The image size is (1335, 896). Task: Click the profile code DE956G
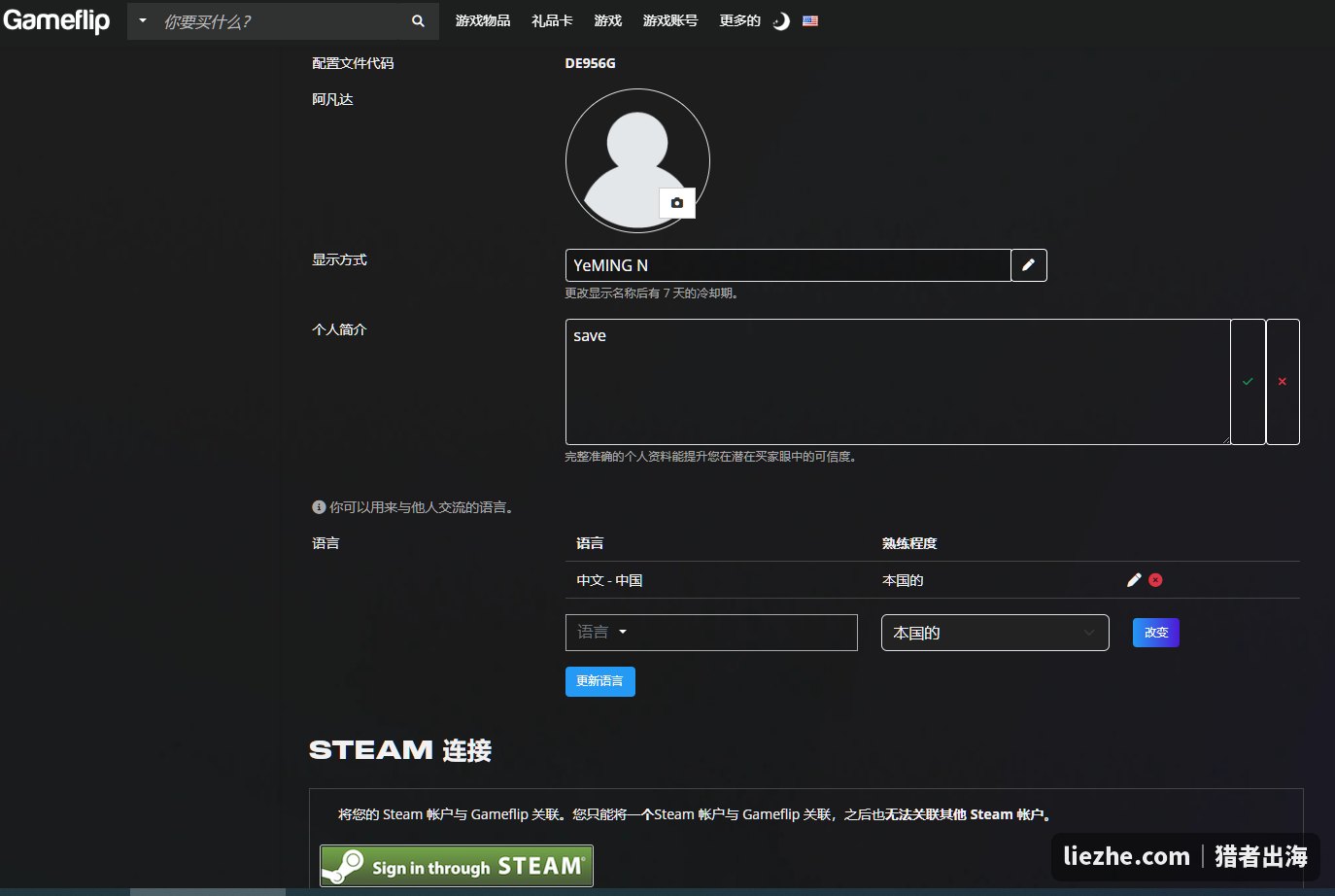pyautogui.click(x=590, y=63)
